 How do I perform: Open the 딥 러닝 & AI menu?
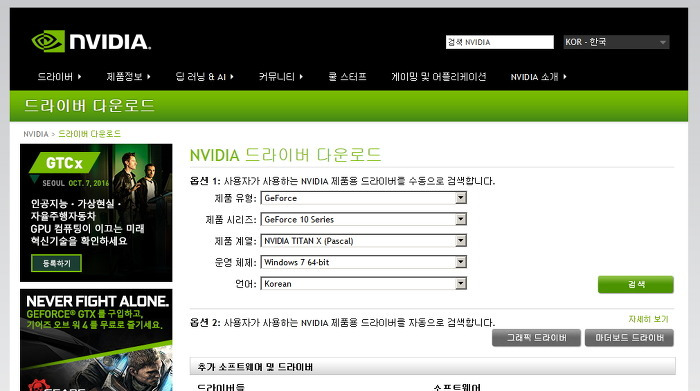[x=204, y=77]
